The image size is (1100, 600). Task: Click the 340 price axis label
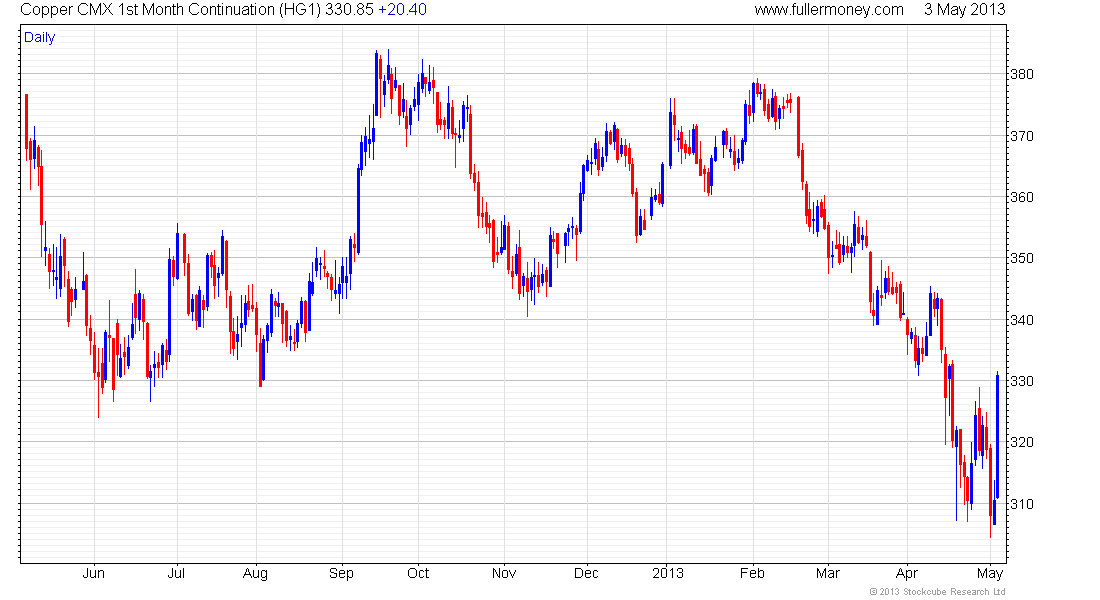click(x=1021, y=320)
